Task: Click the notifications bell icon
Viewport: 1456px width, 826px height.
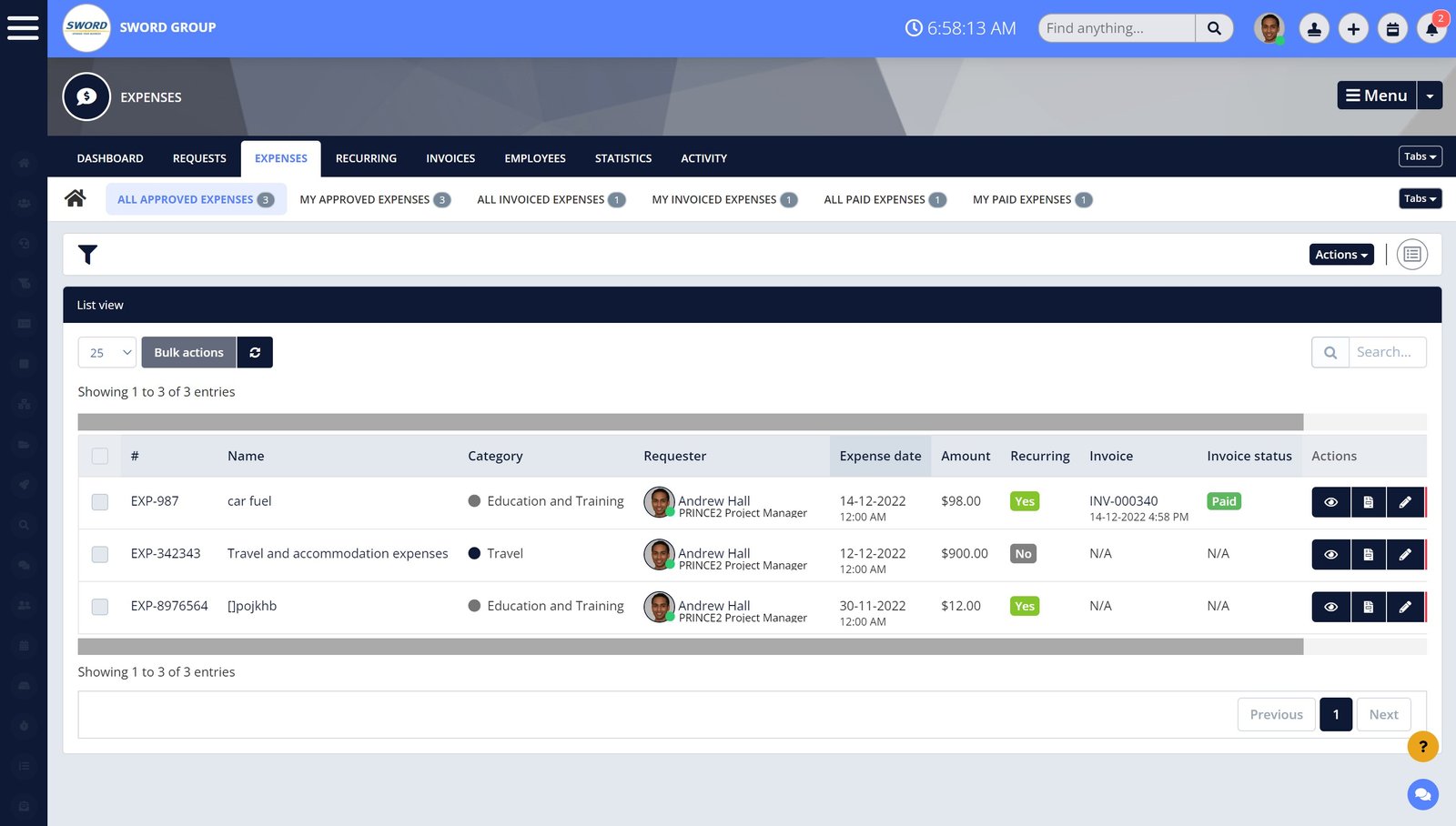Action: (x=1431, y=29)
